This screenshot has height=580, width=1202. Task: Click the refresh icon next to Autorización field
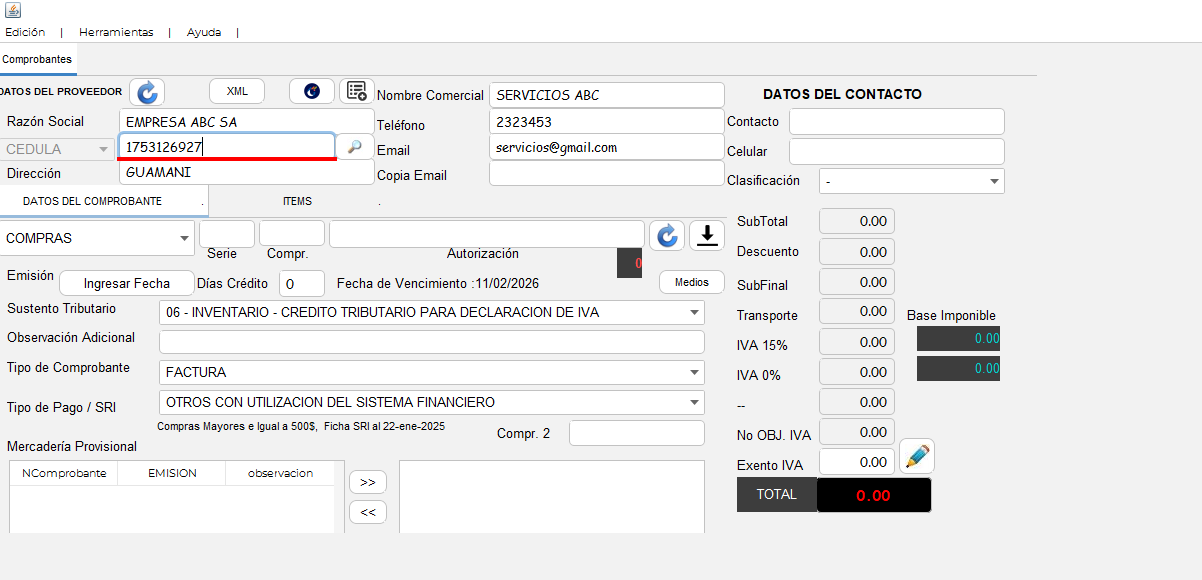pos(666,236)
